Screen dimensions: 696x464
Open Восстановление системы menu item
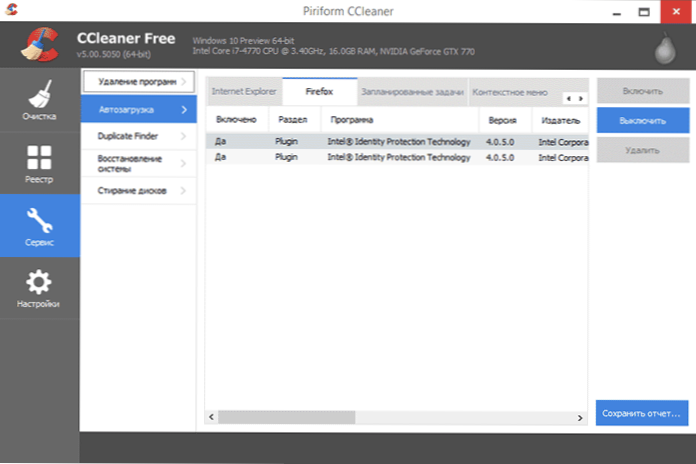coord(138,164)
